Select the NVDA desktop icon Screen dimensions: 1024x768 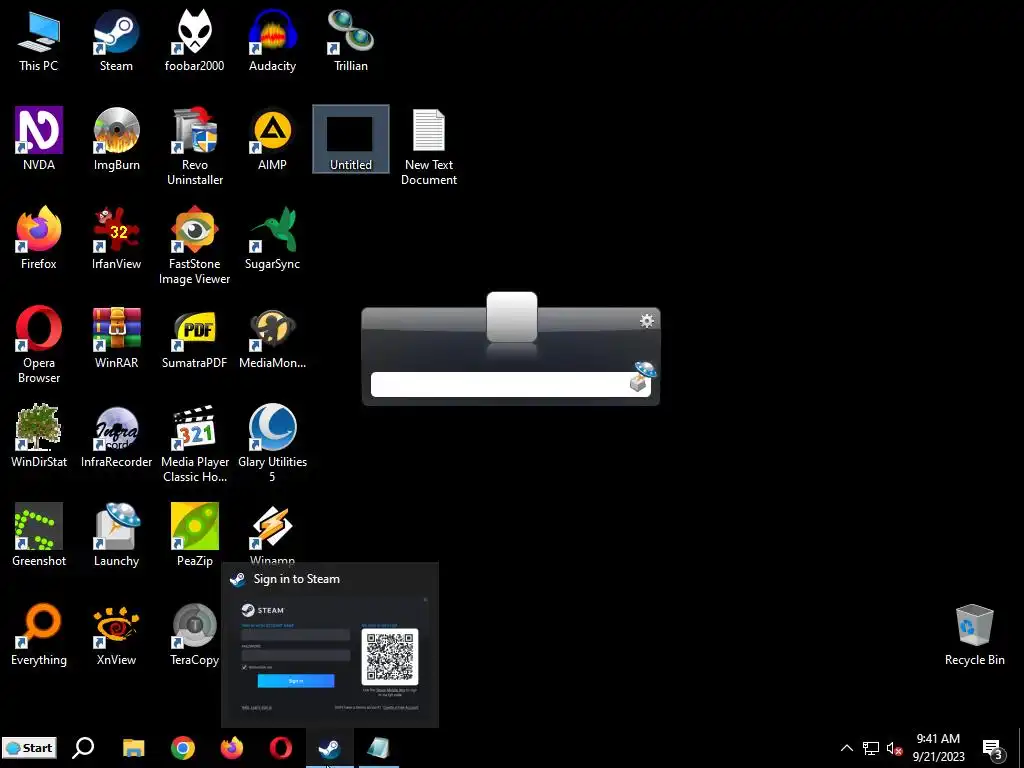tap(39, 139)
